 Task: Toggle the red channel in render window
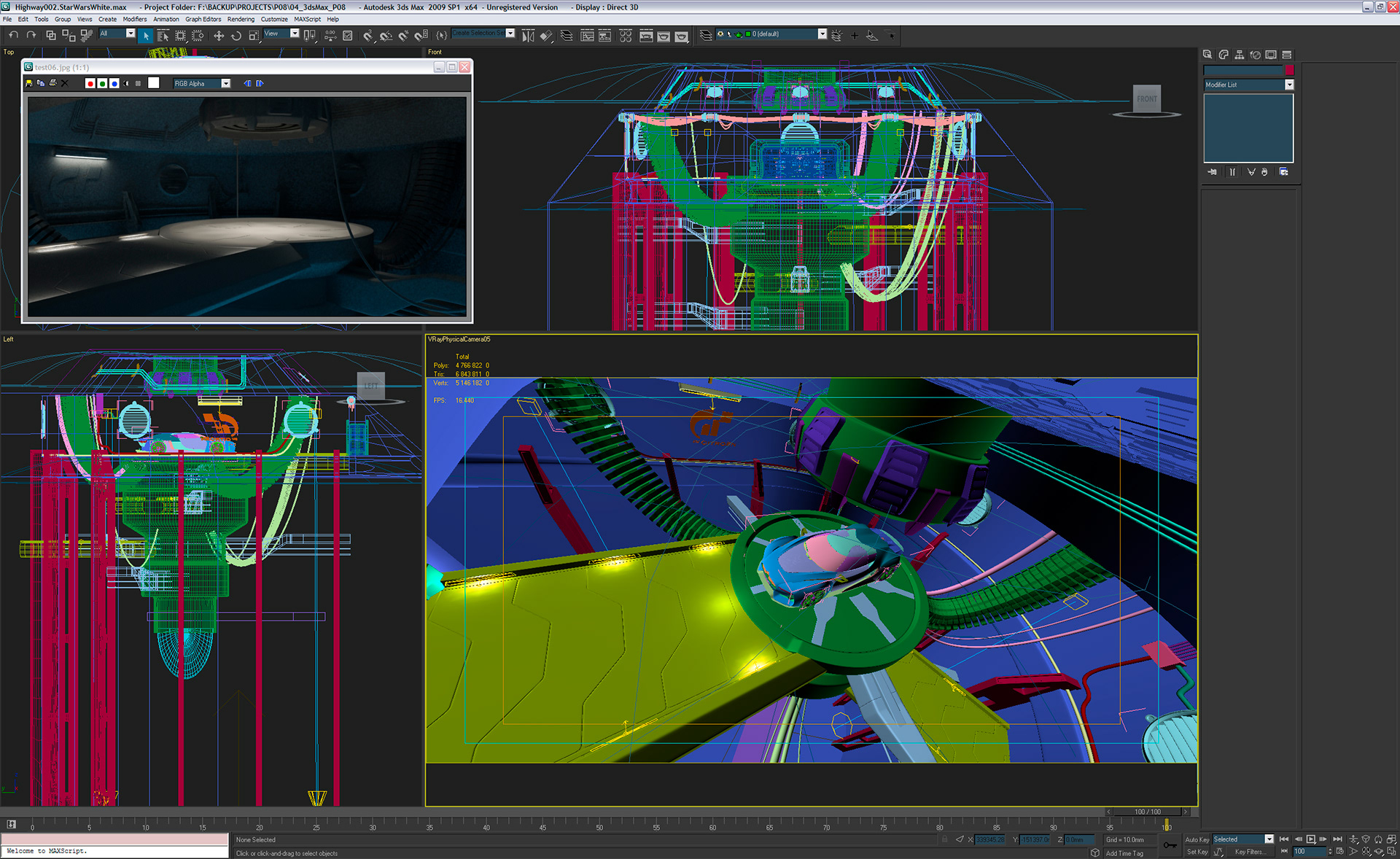click(90, 83)
